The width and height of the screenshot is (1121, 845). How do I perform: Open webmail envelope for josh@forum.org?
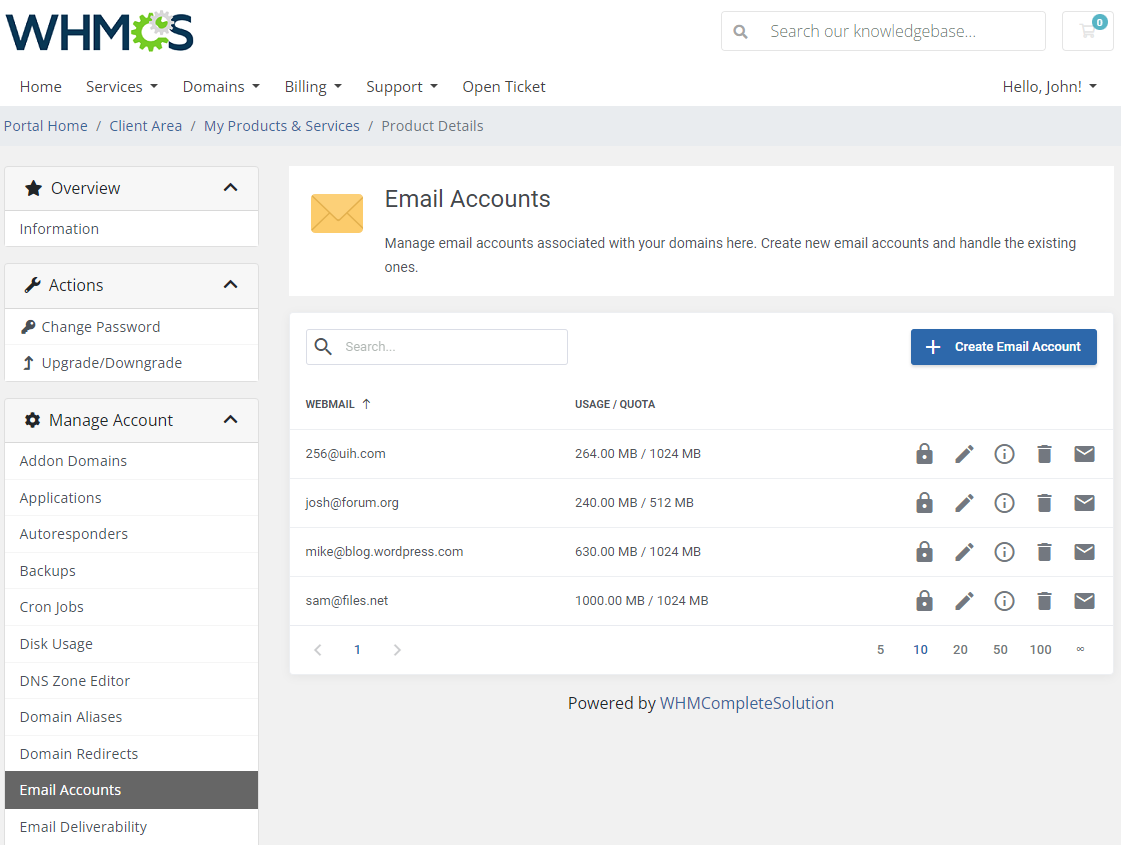tap(1085, 503)
